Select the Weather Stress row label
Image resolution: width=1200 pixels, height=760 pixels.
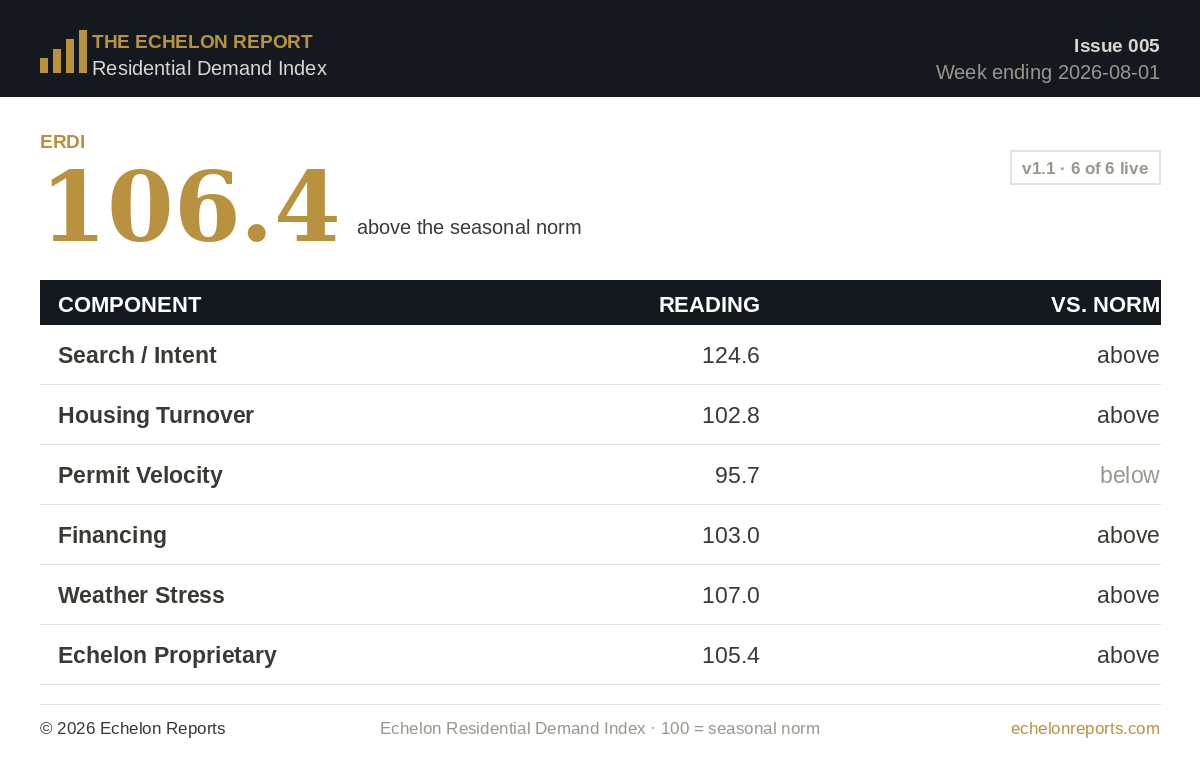pyautogui.click(x=141, y=595)
